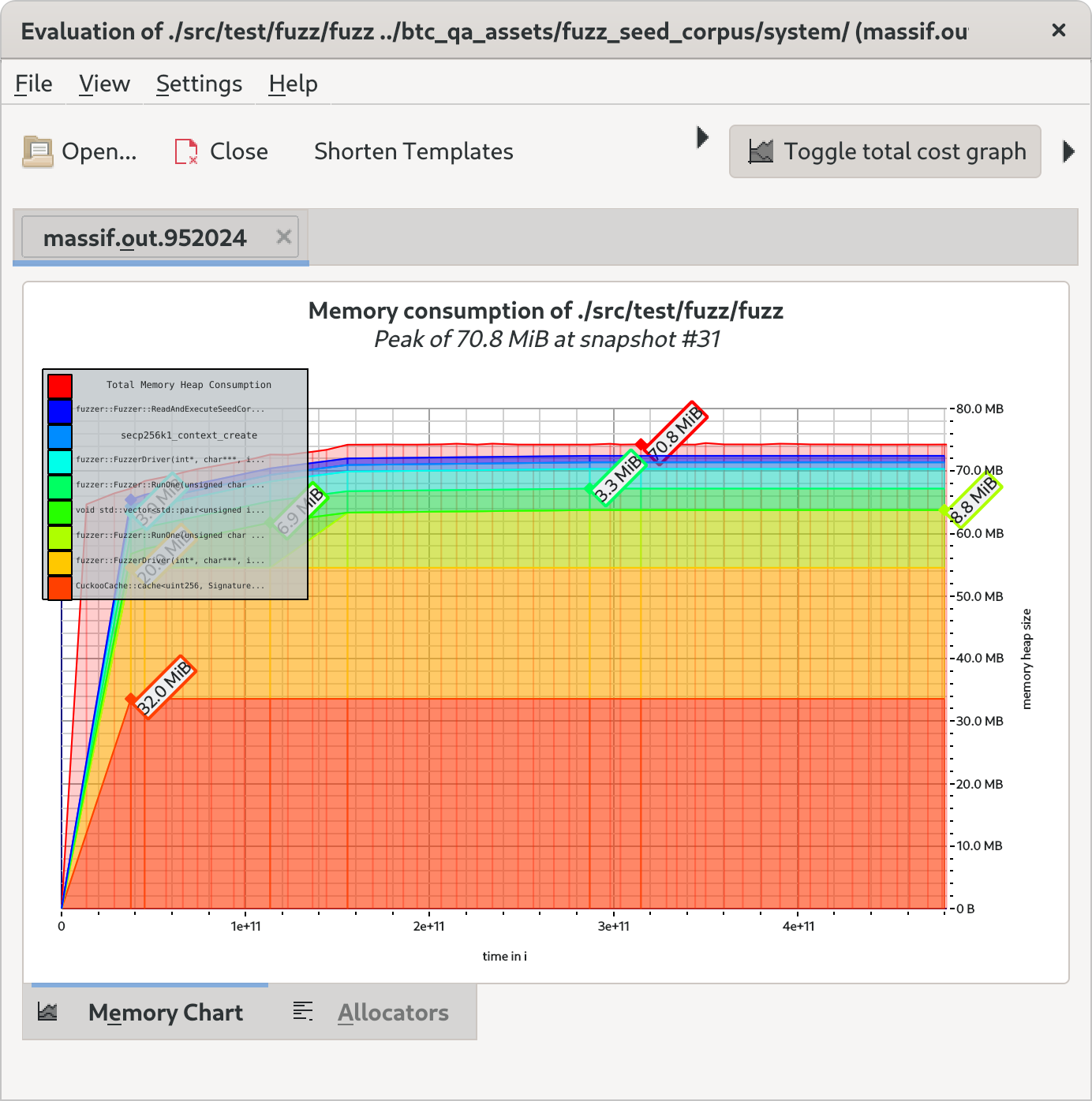Switch to the Allocators tab
Viewport: 1092px width, 1101px height.
coord(393,1012)
